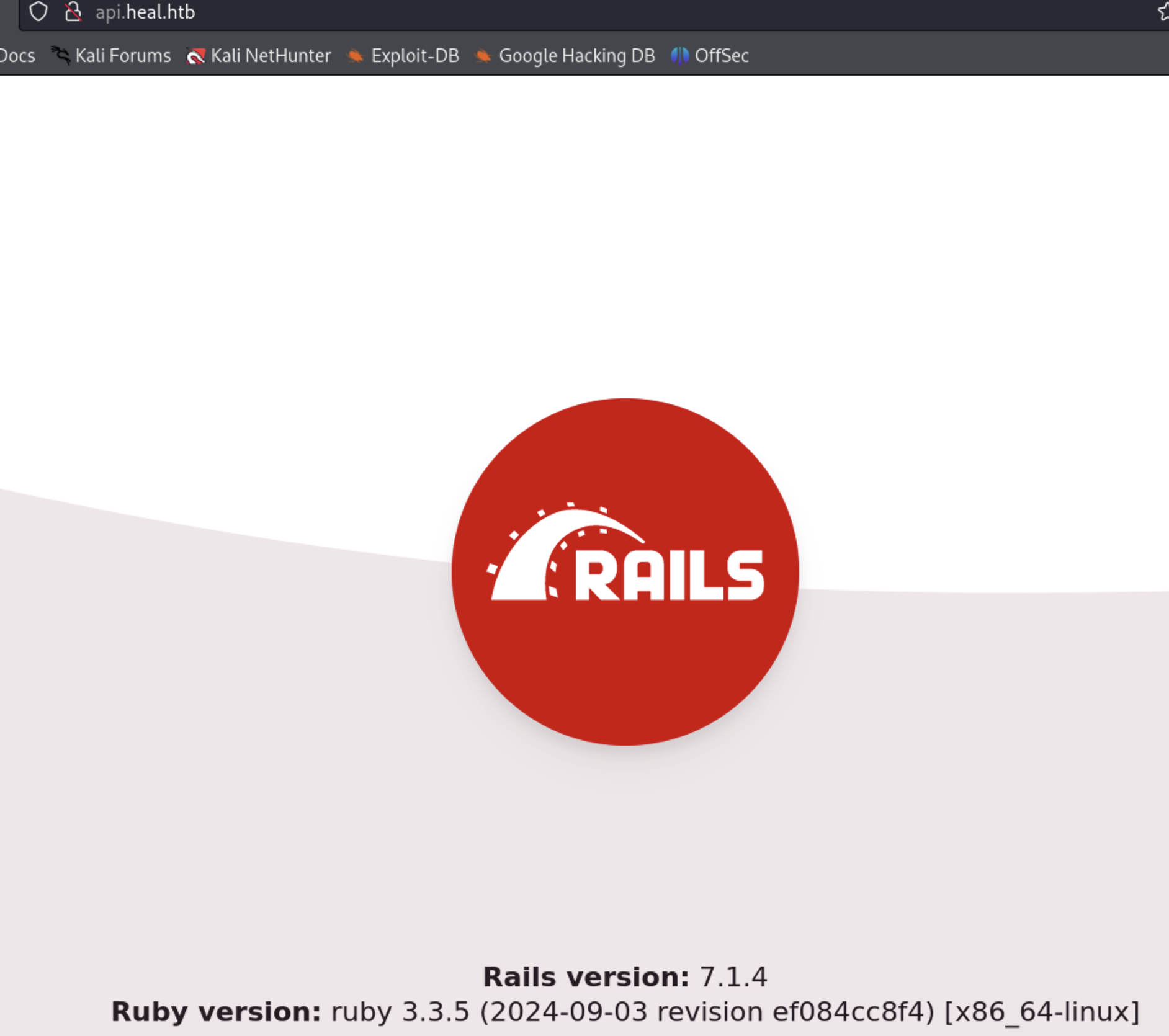1169x1036 pixels.
Task: Click the Rails version 7.1.4 text
Action: click(x=625, y=976)
